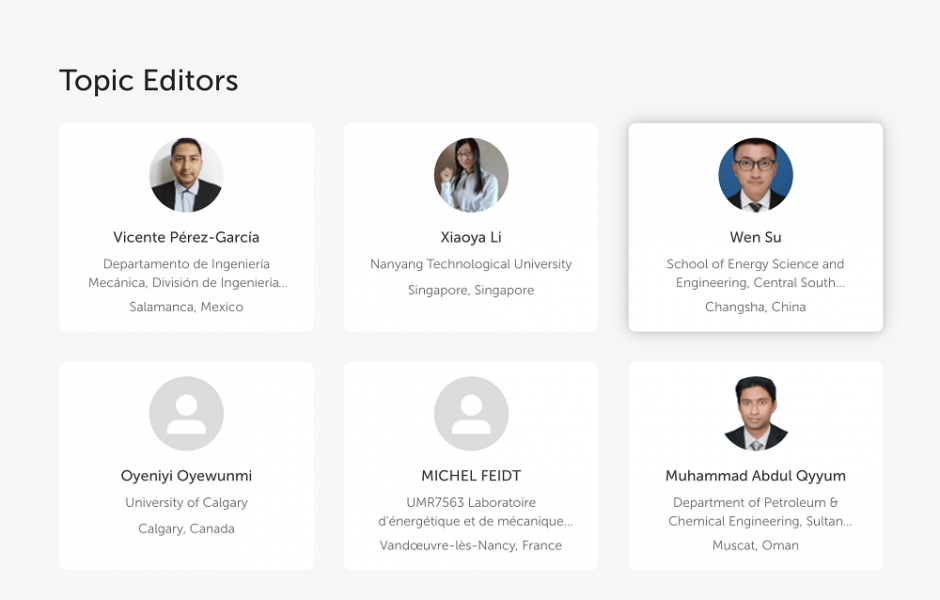Image resolution: width=940 pixels, height=600 pixels.
Task: Click the School of Energy Science affiliation
Action: [755, 273]
